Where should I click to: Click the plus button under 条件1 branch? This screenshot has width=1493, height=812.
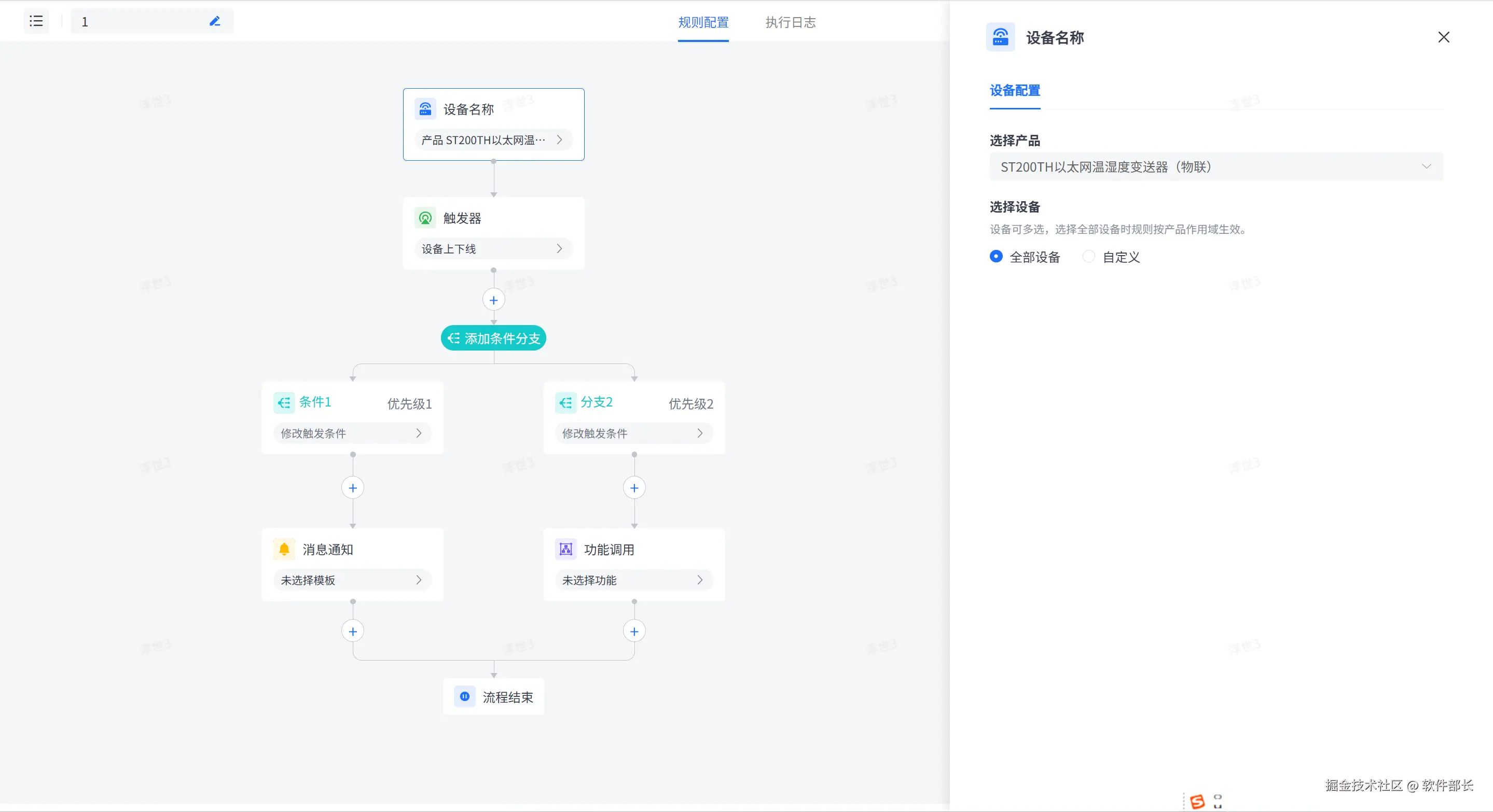click(352, 487)
